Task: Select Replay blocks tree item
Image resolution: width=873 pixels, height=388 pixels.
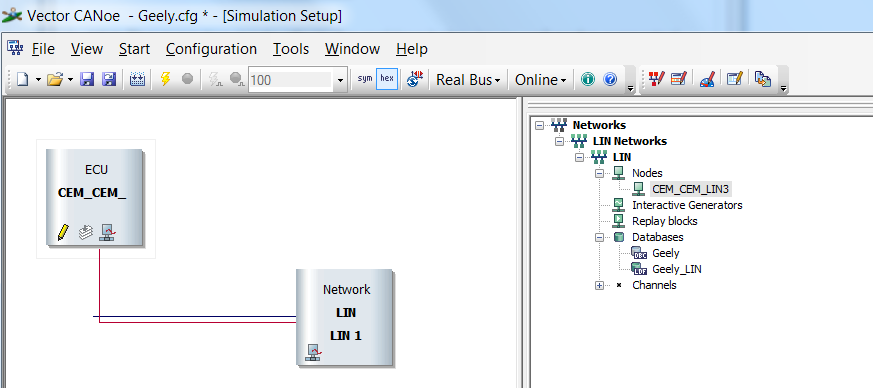Action: (x=665, y=221)
